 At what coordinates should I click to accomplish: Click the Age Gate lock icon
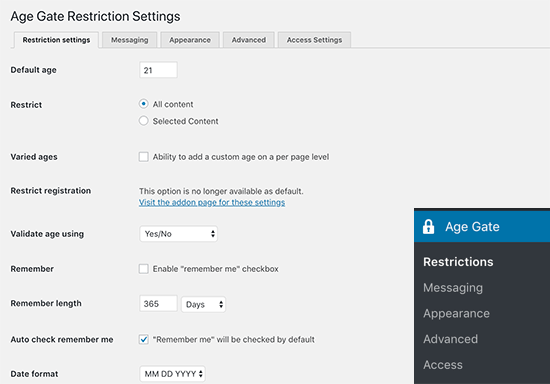428,227
